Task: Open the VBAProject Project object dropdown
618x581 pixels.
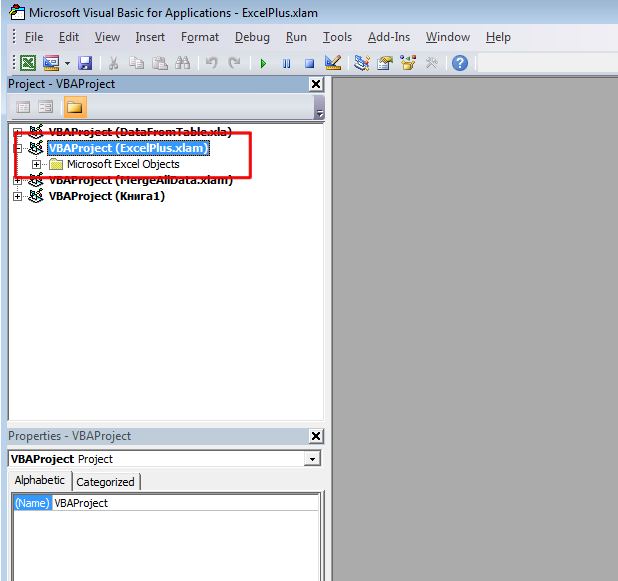Action: click(x=313, y=459)
